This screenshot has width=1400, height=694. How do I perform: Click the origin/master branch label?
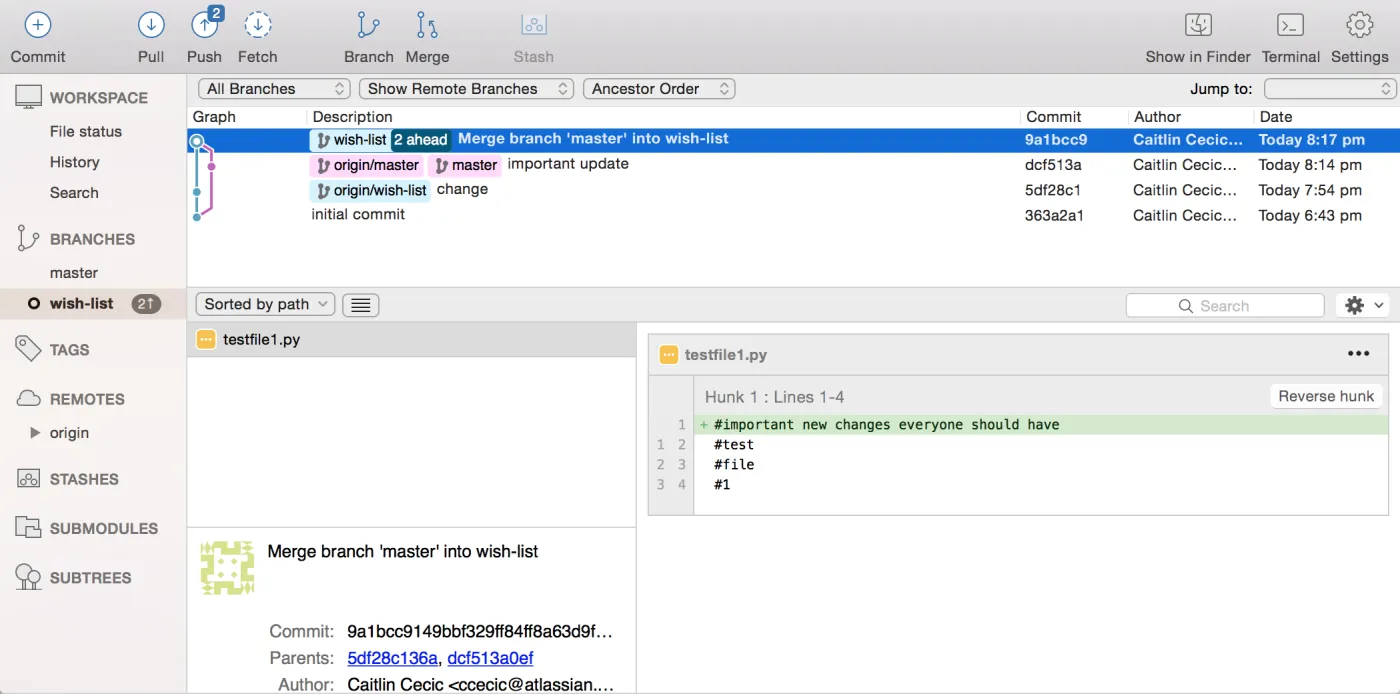(x=367, y=165)
